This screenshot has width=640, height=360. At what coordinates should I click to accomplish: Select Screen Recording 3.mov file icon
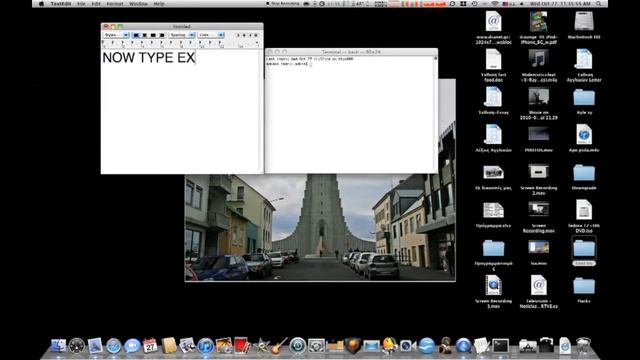click(x=493, y=285)
